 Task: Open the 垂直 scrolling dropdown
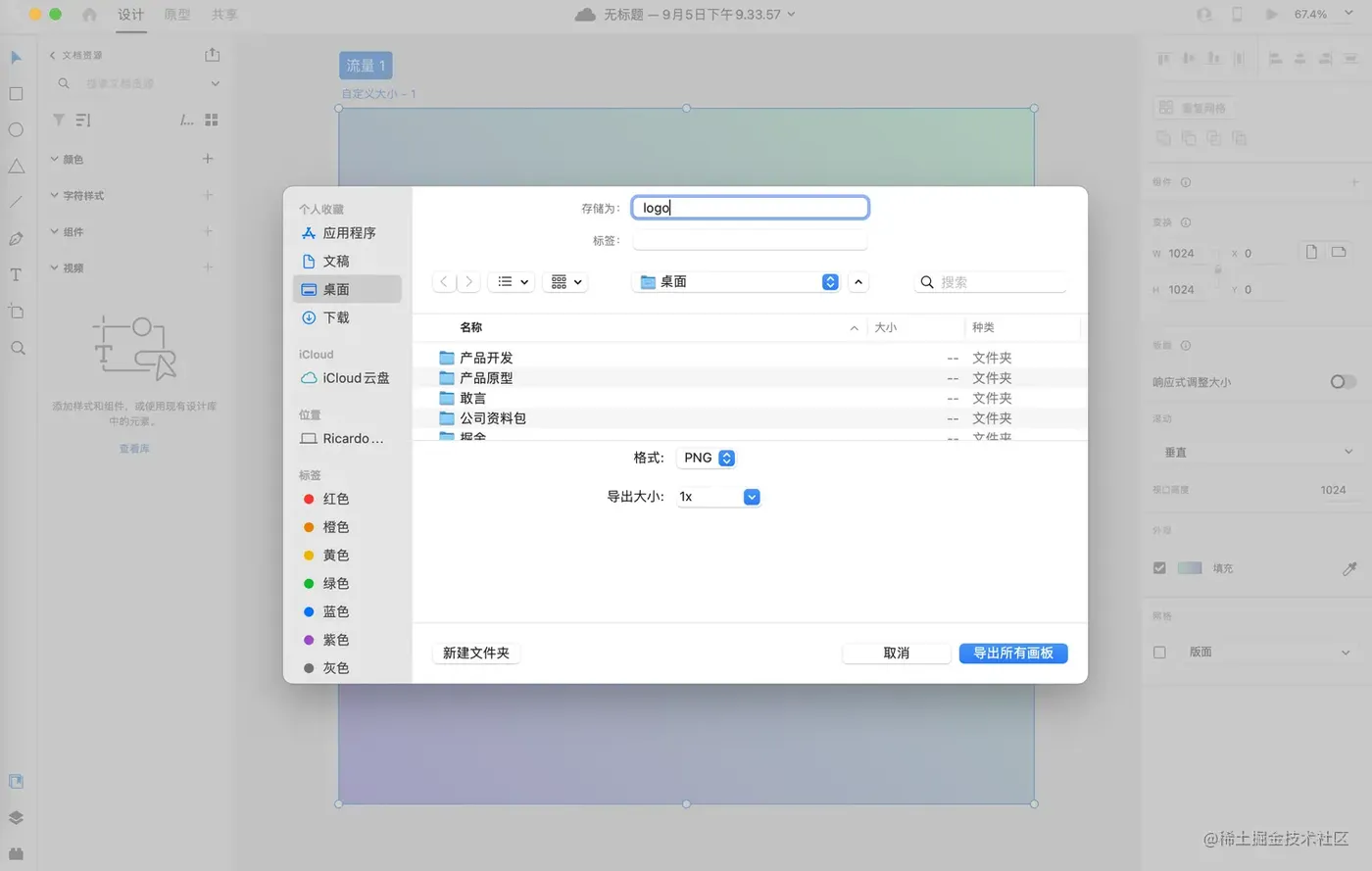click(x=1256, y=453)
